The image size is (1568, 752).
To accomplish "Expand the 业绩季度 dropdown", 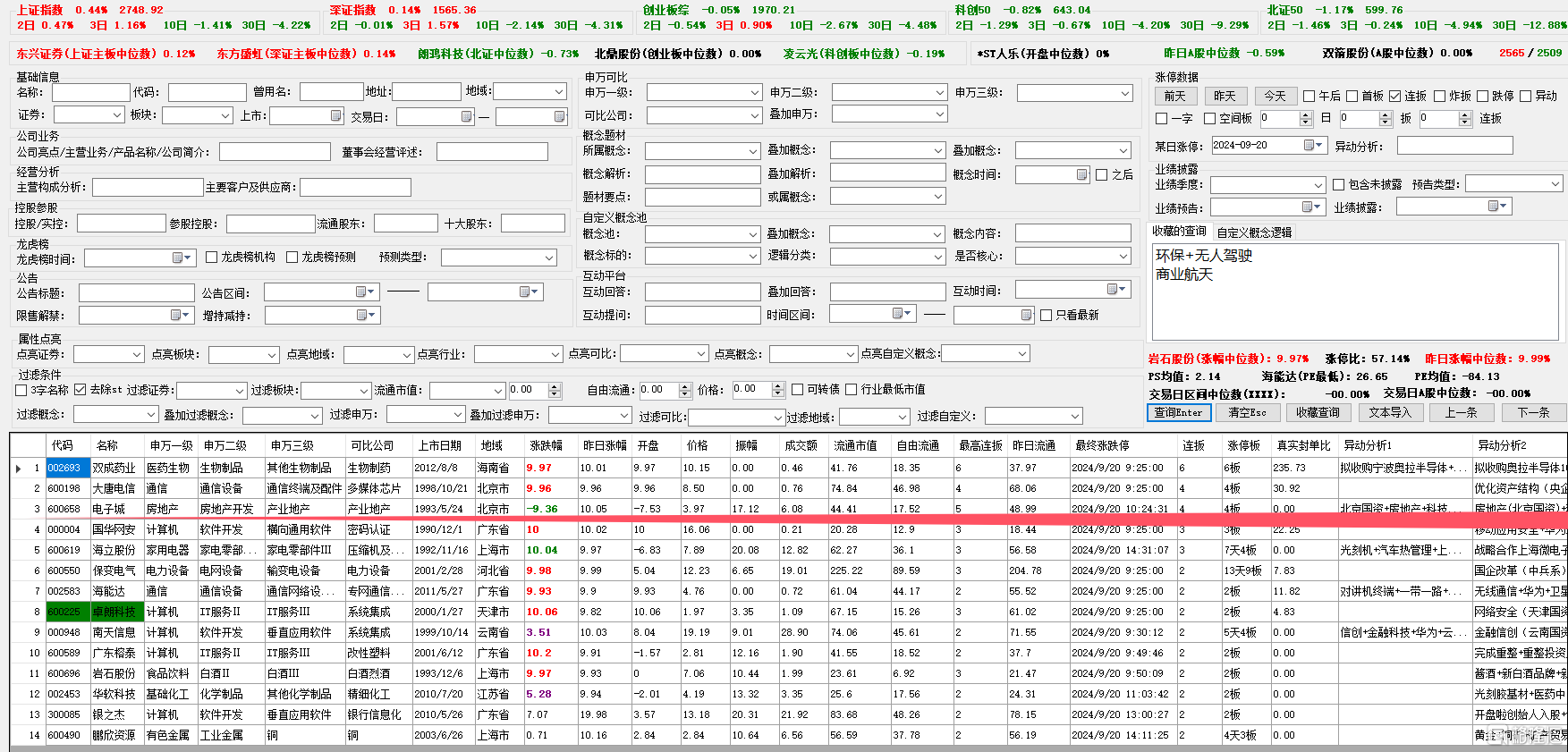I will coord(1318,184).
